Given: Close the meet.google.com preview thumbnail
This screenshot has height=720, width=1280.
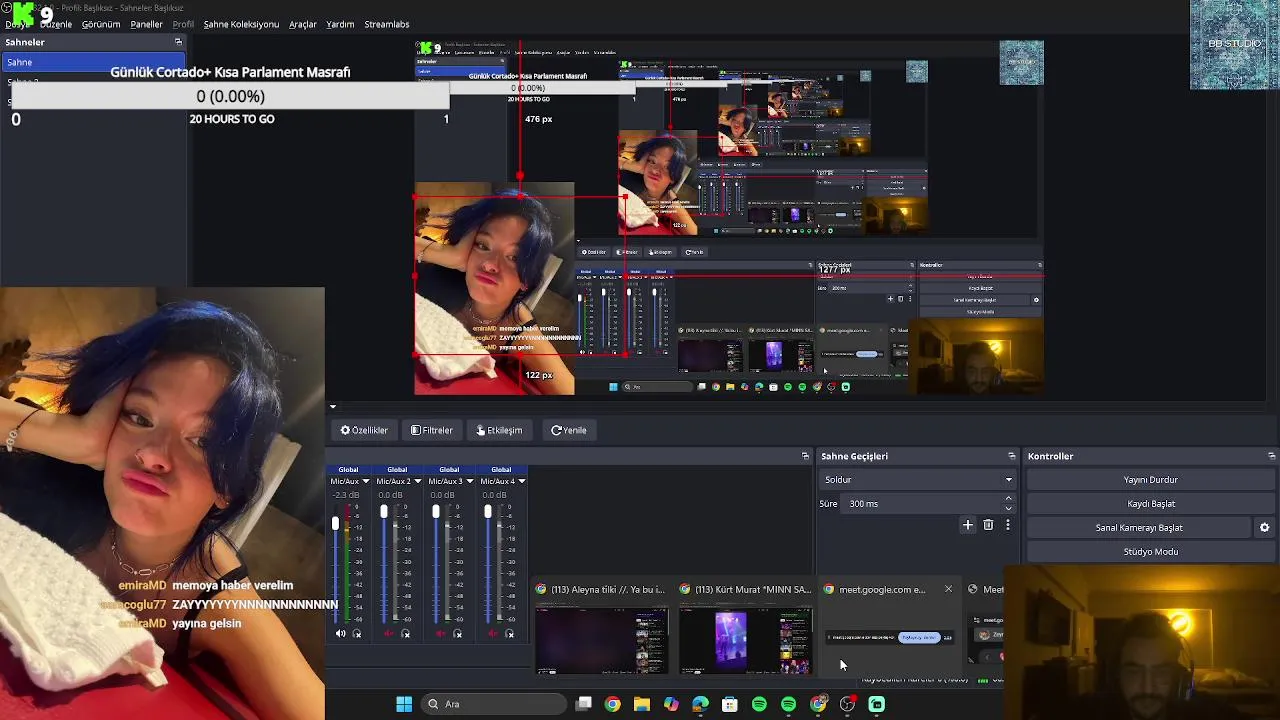Looking at the screenshot, I should coord(948,589).
